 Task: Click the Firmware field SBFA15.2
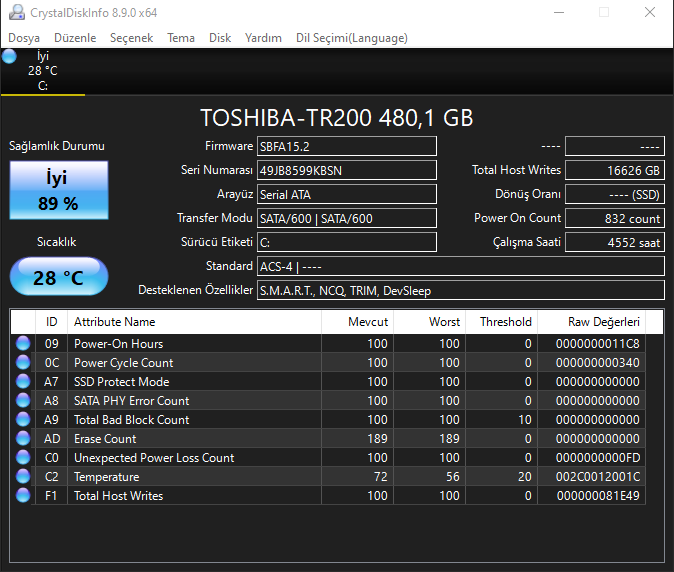click(x=346, y=147)
